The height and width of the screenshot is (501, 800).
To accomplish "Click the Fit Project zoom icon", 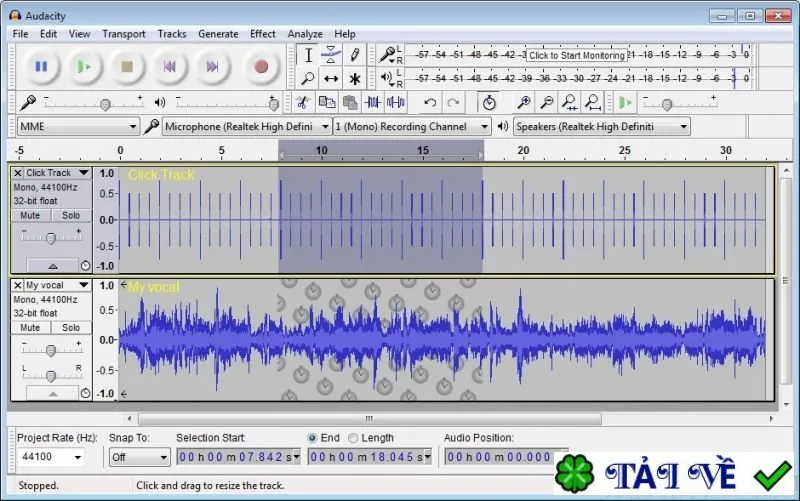I will (593, 103).
